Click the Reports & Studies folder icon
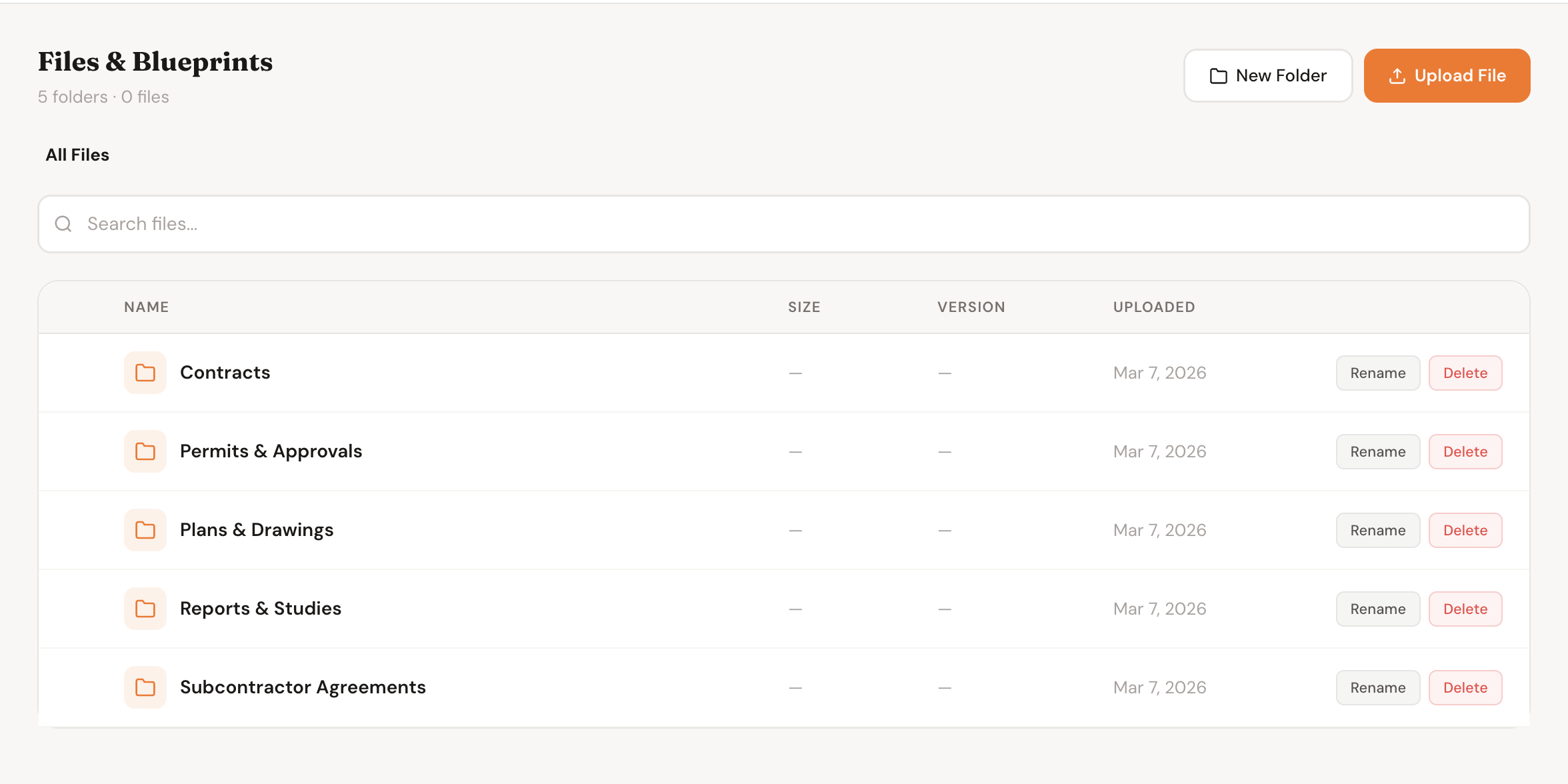The image size is (1568, 784). tap(144, 609)
